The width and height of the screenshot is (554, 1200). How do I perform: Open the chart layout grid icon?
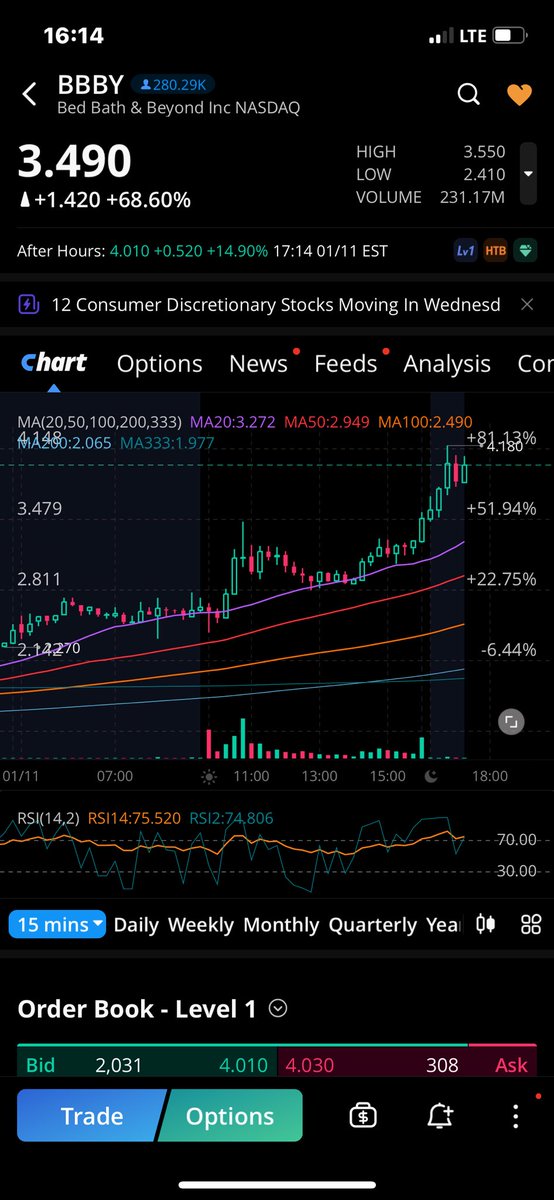[531, 924]
